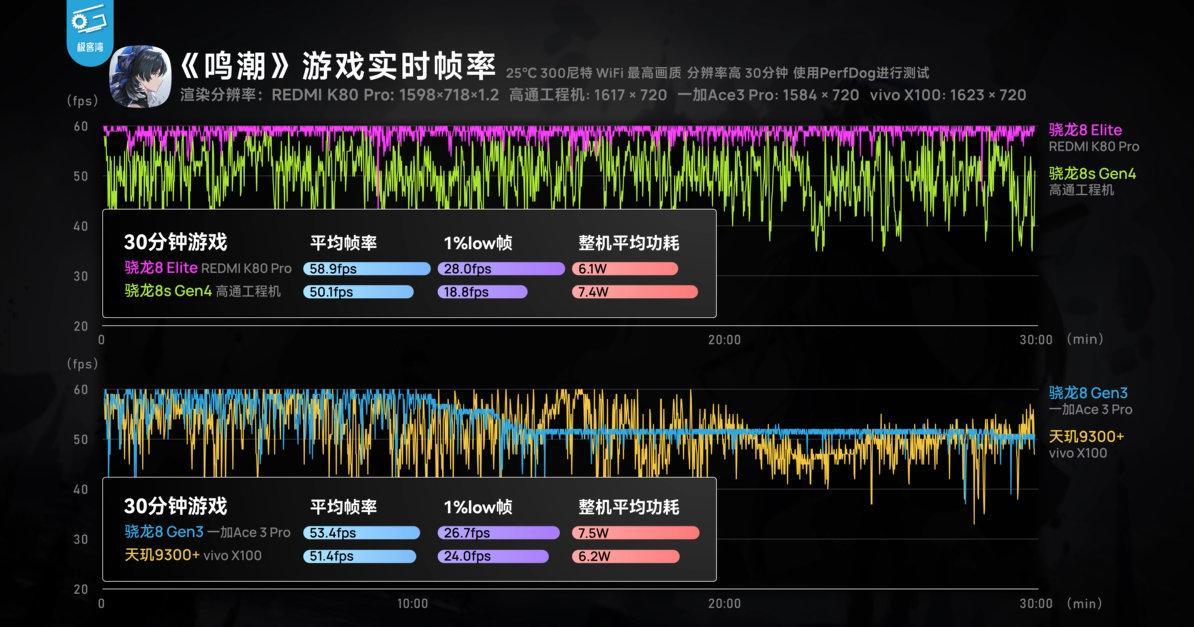Click the 6.1W power consumption bar
The width and height of the screenshot is (1194, 627).
[x=624, y=269]
